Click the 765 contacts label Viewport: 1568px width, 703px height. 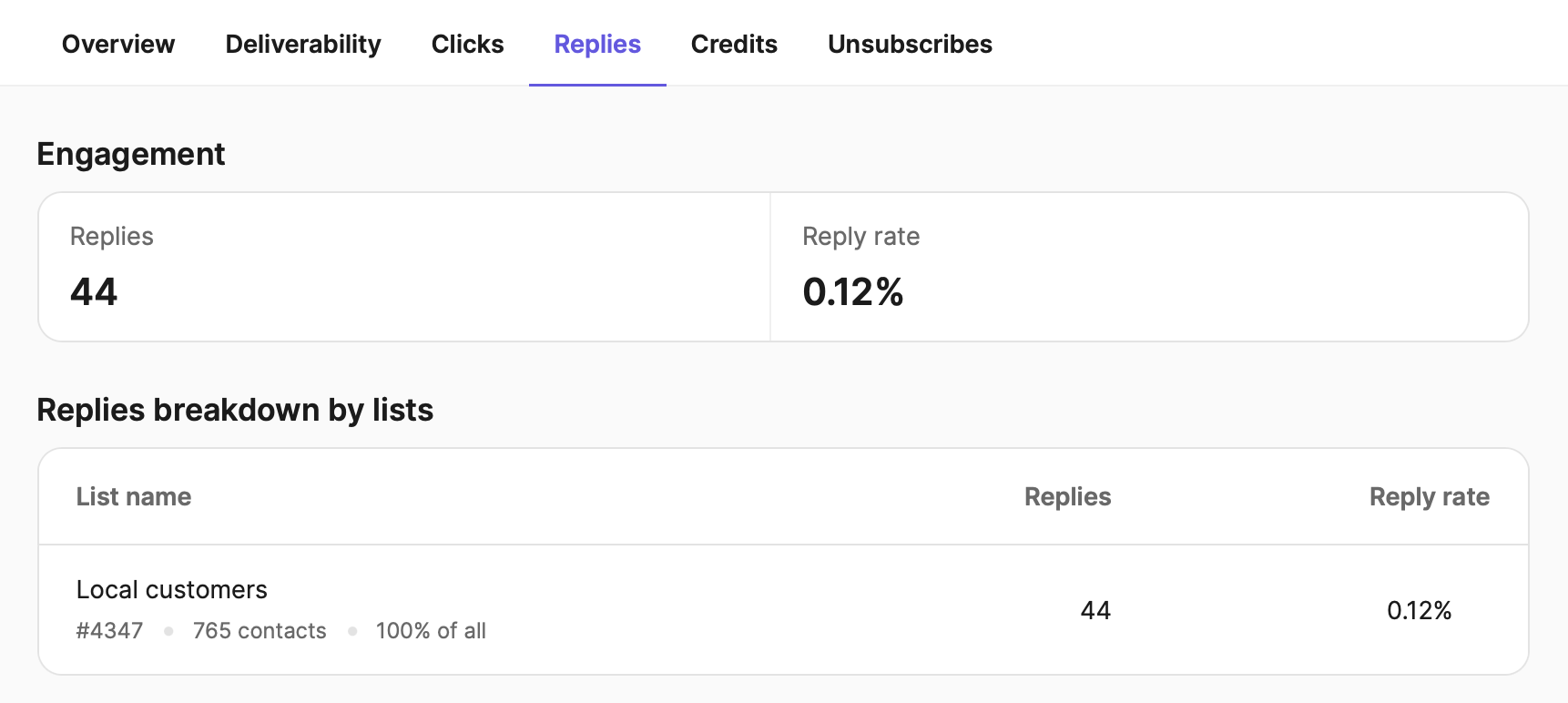click(260, 631)
